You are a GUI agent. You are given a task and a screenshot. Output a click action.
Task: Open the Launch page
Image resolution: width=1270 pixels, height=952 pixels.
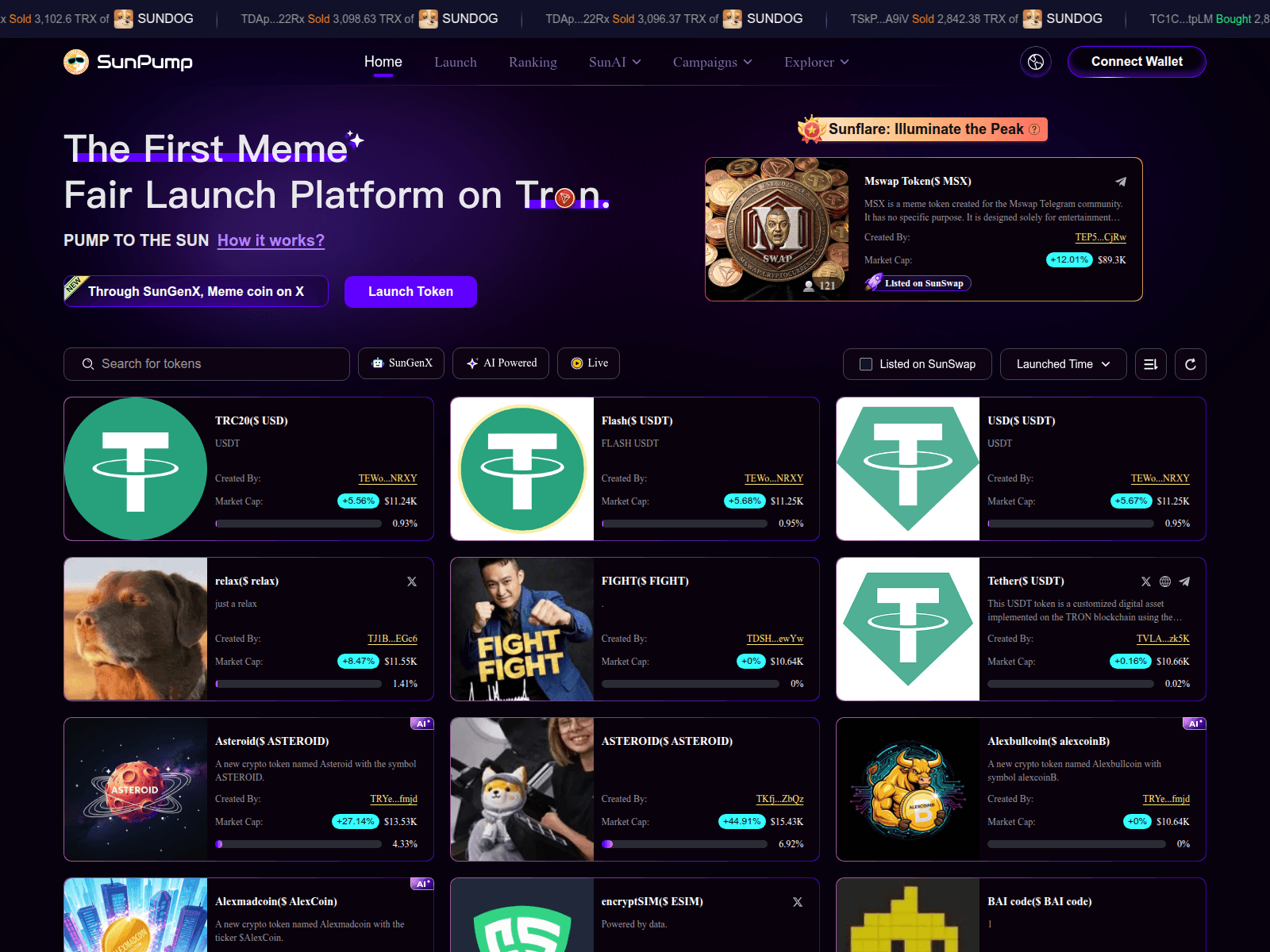456,62
